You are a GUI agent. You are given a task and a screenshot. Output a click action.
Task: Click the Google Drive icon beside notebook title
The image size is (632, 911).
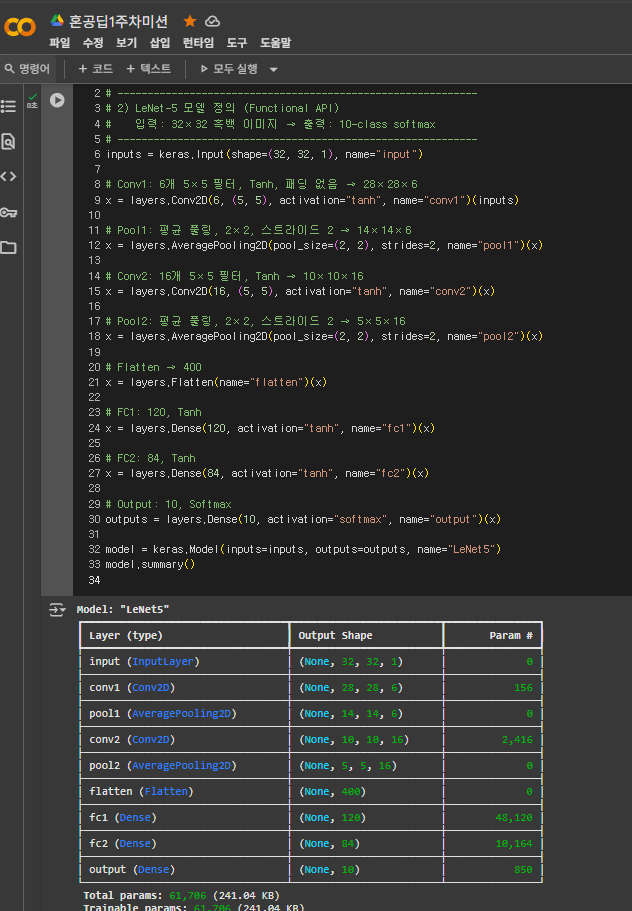[x=57, y=21]
